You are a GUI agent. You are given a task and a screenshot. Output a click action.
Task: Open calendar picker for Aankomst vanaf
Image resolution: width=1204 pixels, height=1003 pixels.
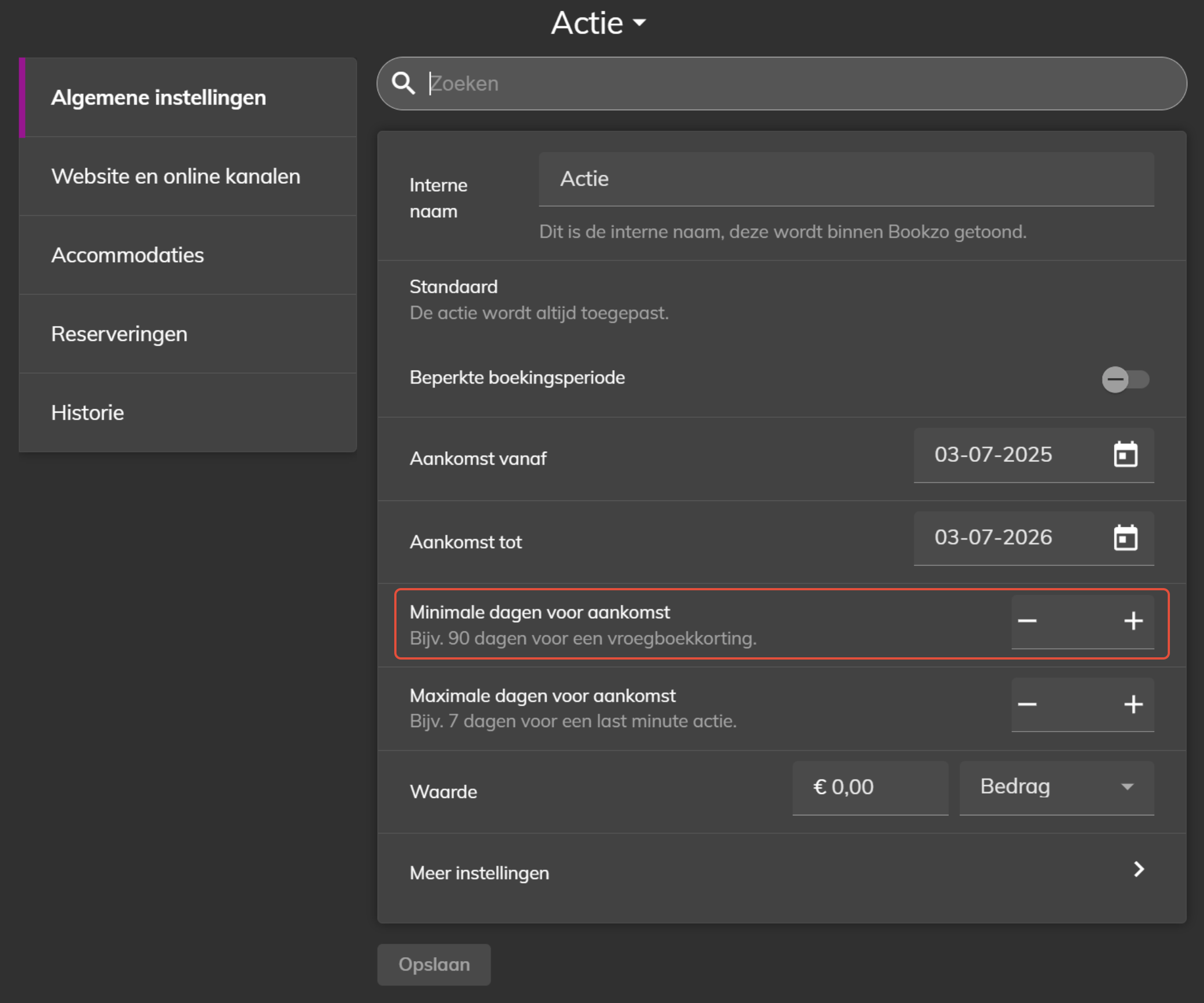click(1125, 455)
